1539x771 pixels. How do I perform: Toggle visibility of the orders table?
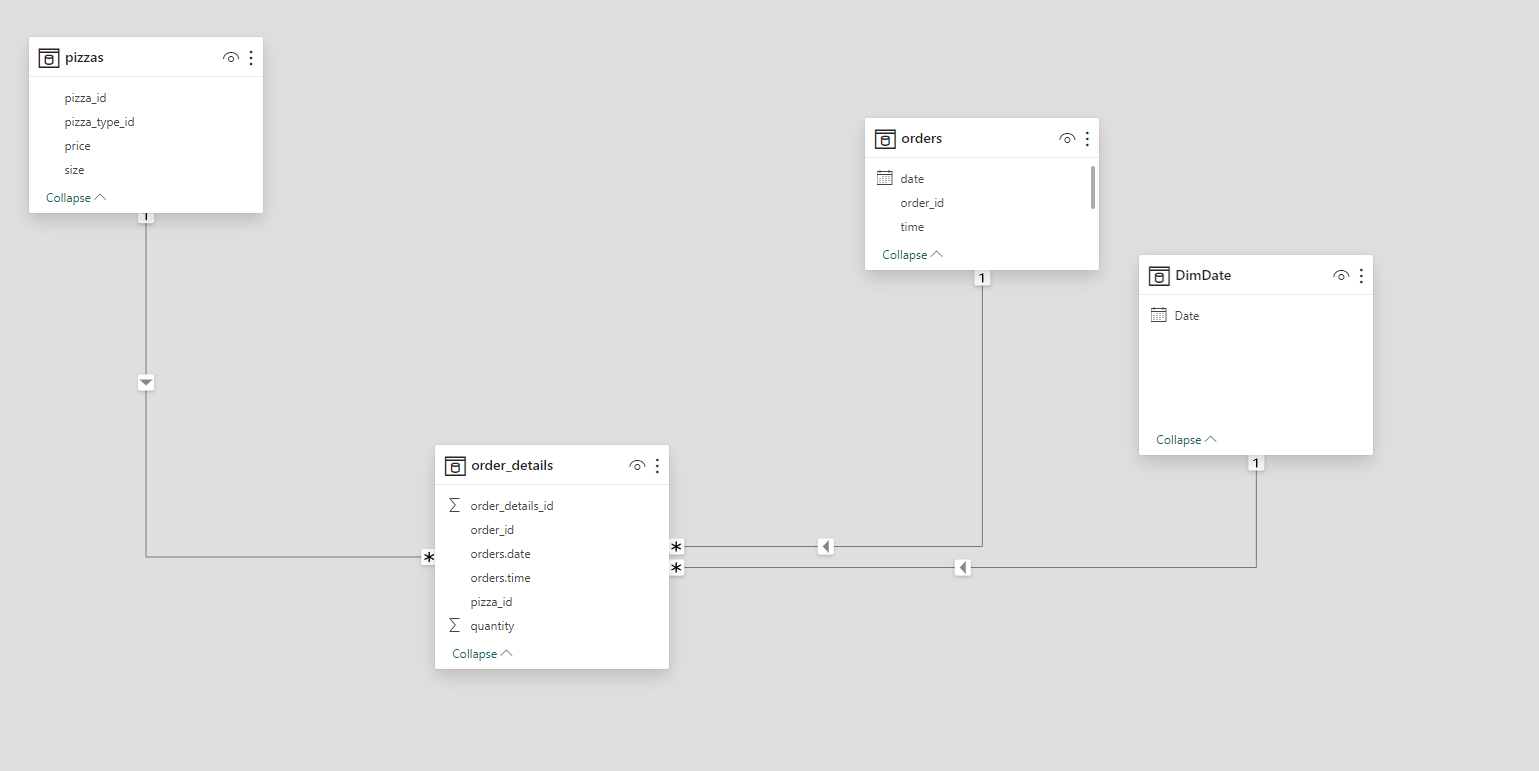[1066, 139]
